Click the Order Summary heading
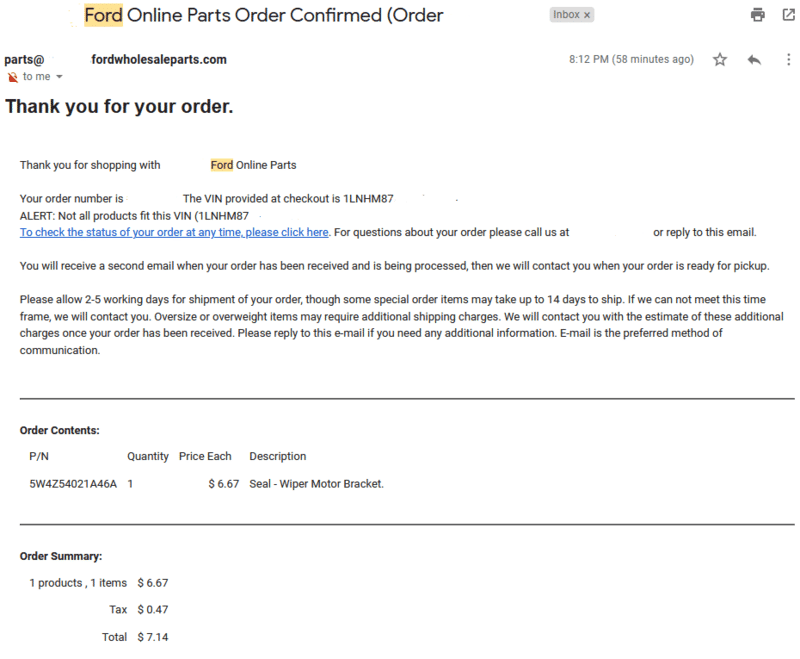Image resolution: width=800 pixels, height=659 pixels. [x=61, y=556]
